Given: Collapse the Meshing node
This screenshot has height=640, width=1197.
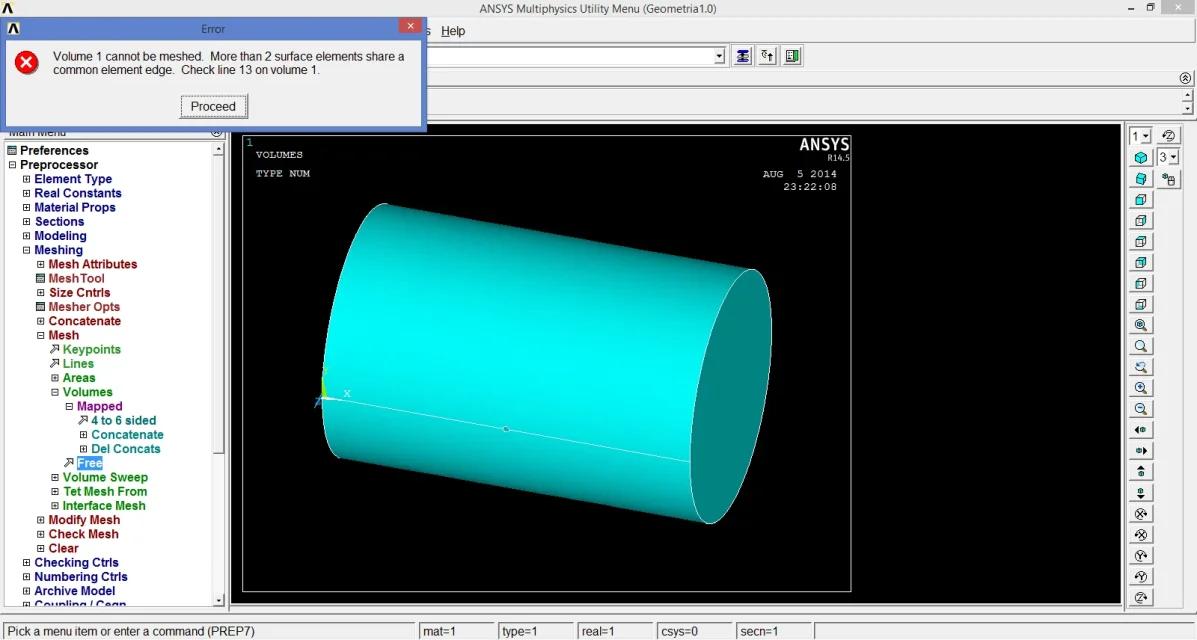Looking at the screenshot, I should [x=26, y=251].
